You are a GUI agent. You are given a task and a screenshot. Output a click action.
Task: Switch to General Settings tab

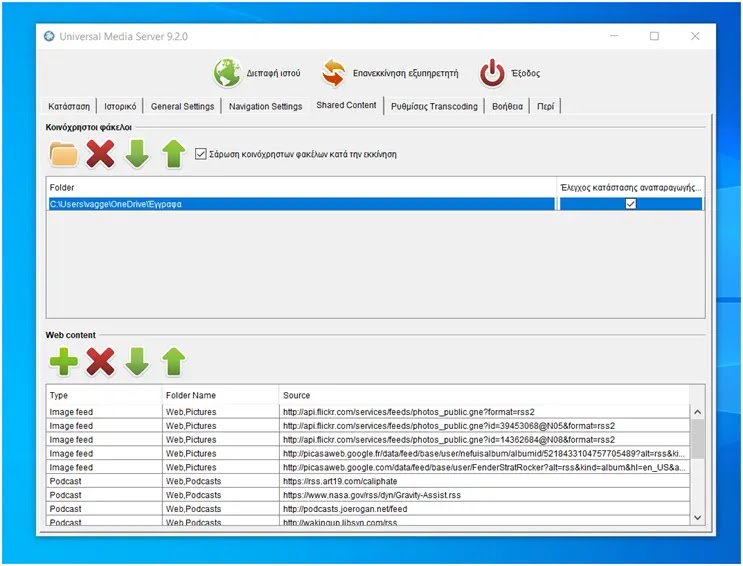point(182,106)
